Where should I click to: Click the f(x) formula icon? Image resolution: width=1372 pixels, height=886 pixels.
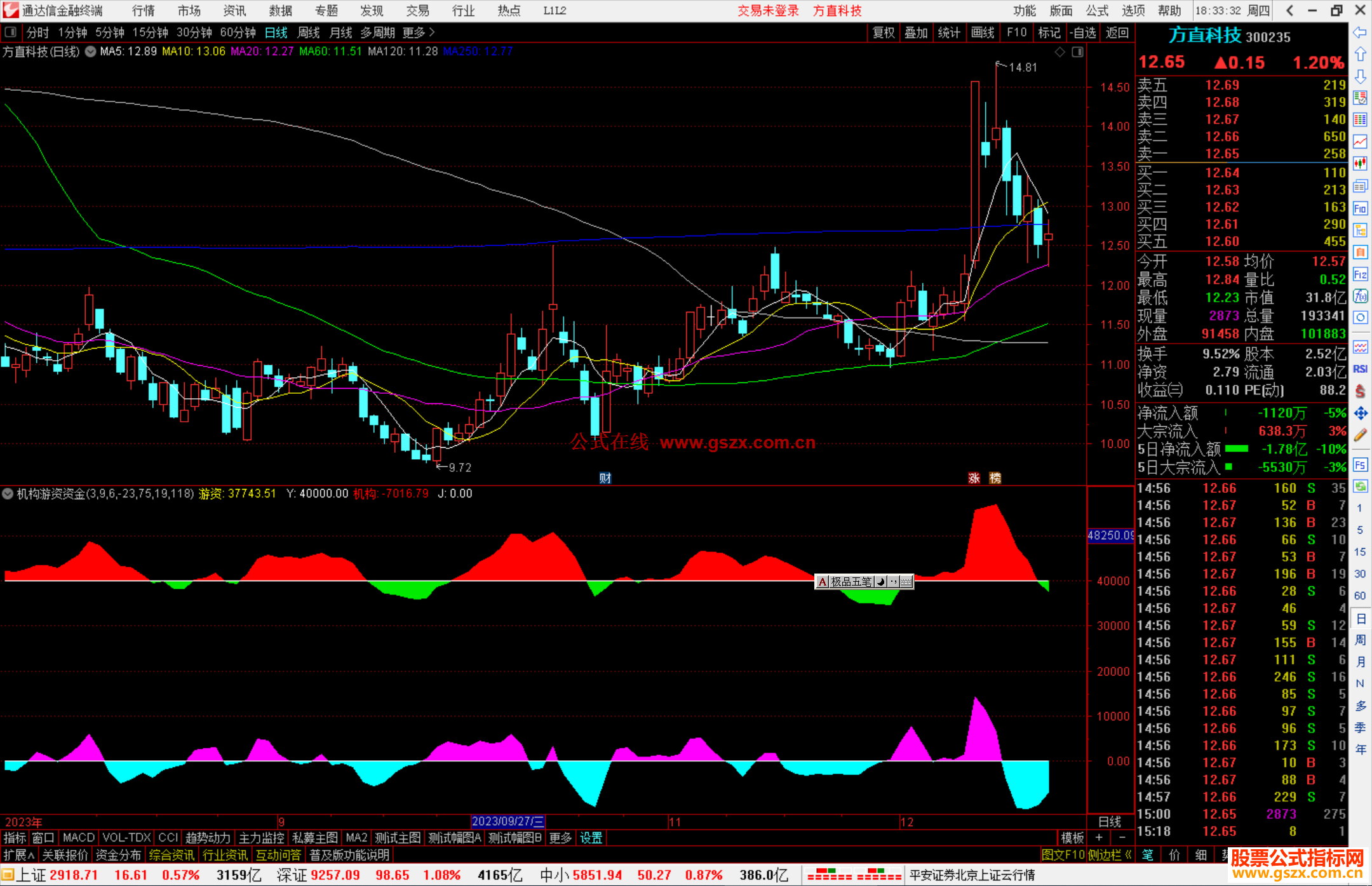click(1359, 296)
